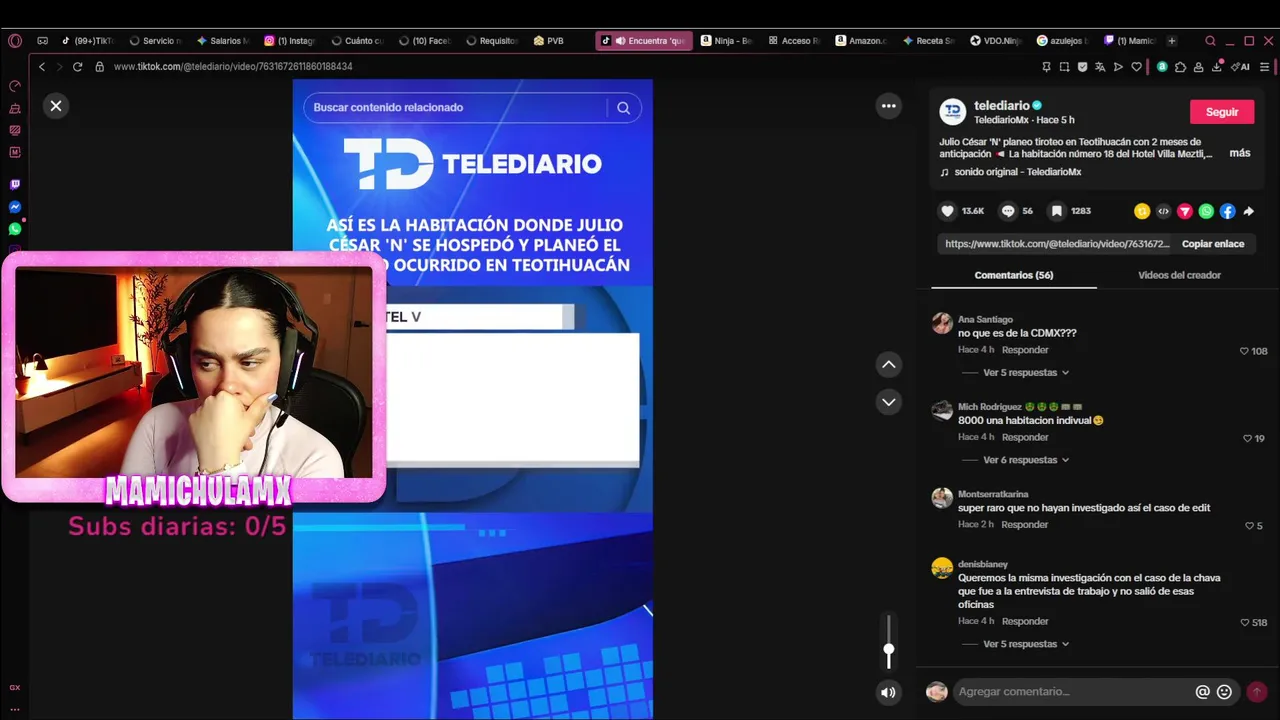Bookmark page with toolbar heart icon
The height and width of the screenshot is (720, 1280).
pyautogui.click(x=1136, y=67)
